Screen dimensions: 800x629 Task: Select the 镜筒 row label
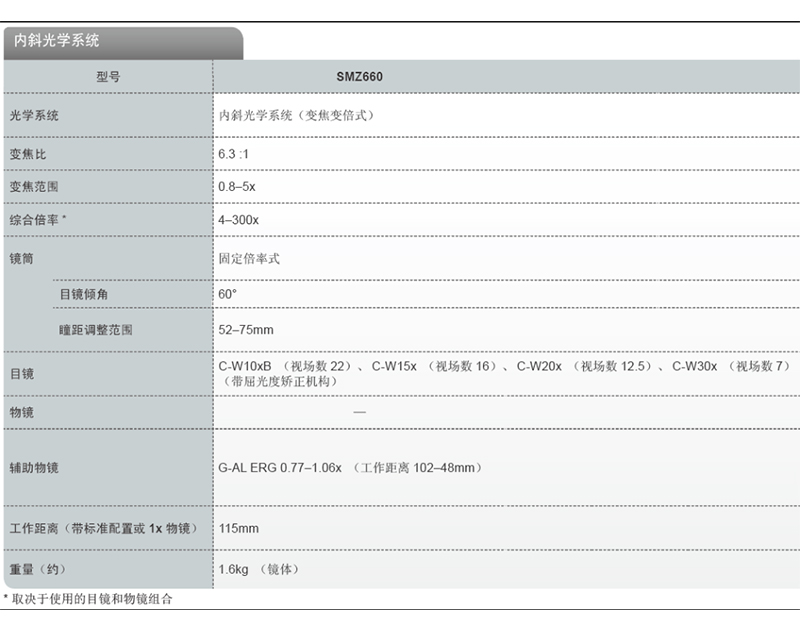pyautogui.click(x=22, y=258)
